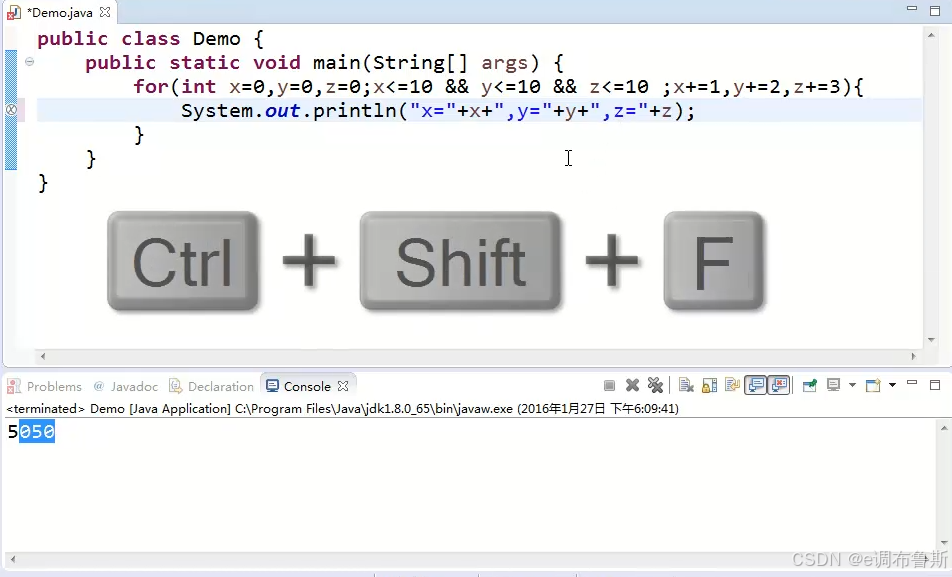The width and height of the screenshot is (952, 577).
Task: Select the Demo.java editor tab
Action: tap(60, 12)
